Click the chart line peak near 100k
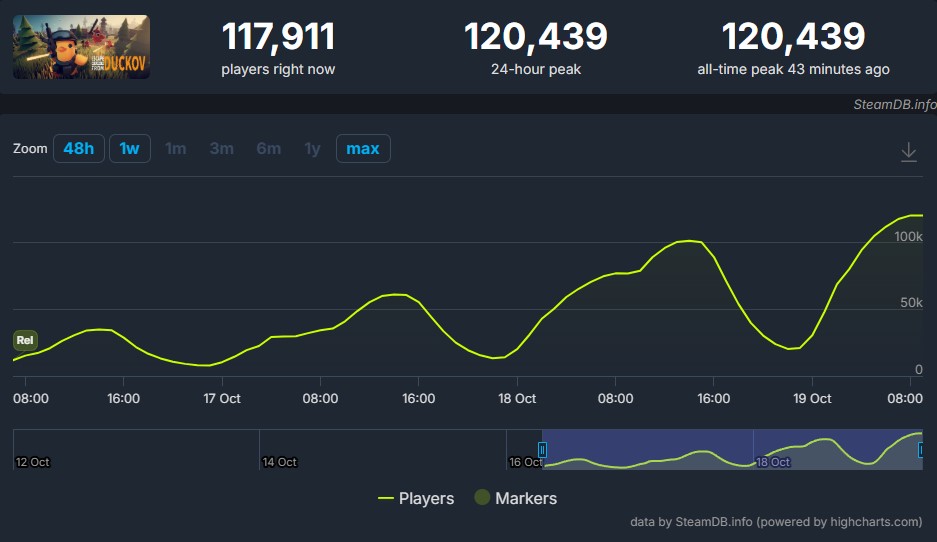The image size is (937, 542). tap(688, 241)
